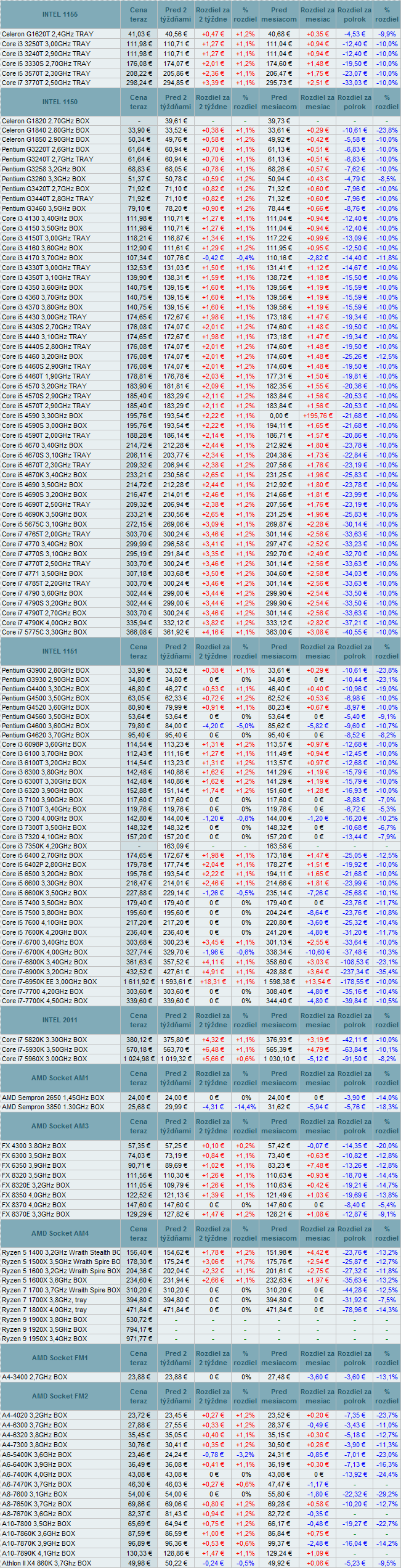Select the 971,77 € price cell

point(139,1339)
